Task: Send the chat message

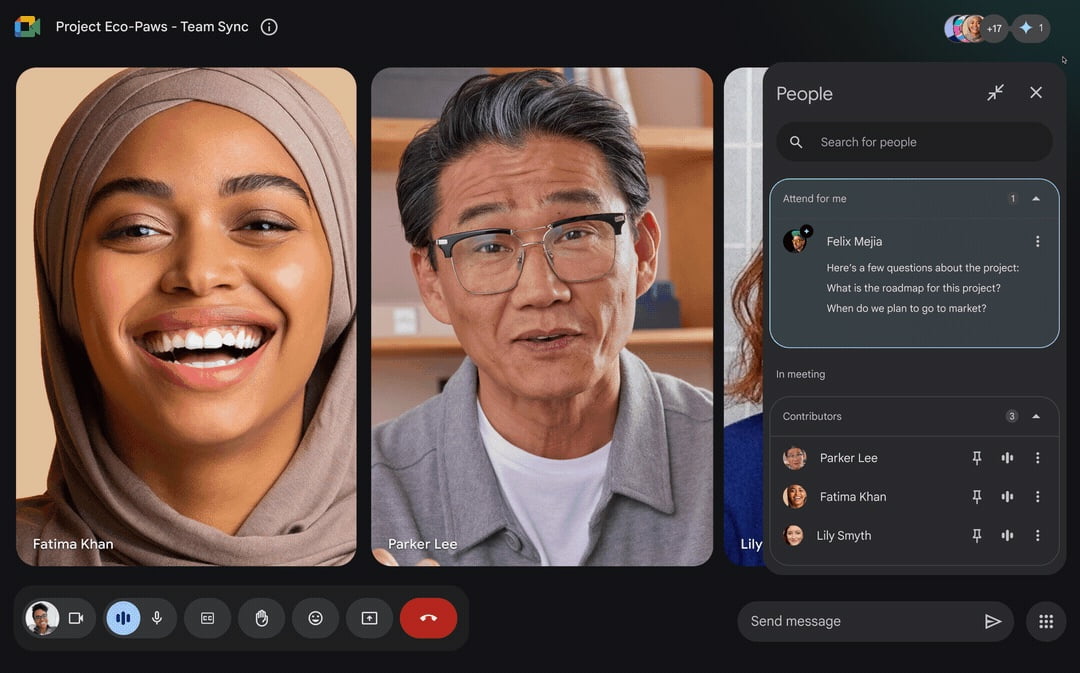Action: tap(994, 620)
